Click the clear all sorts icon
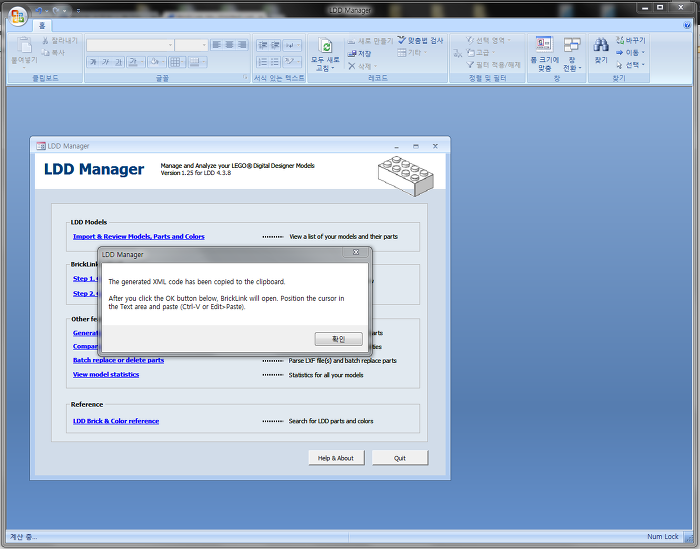The image size is (700, 549). click(458, 54)
